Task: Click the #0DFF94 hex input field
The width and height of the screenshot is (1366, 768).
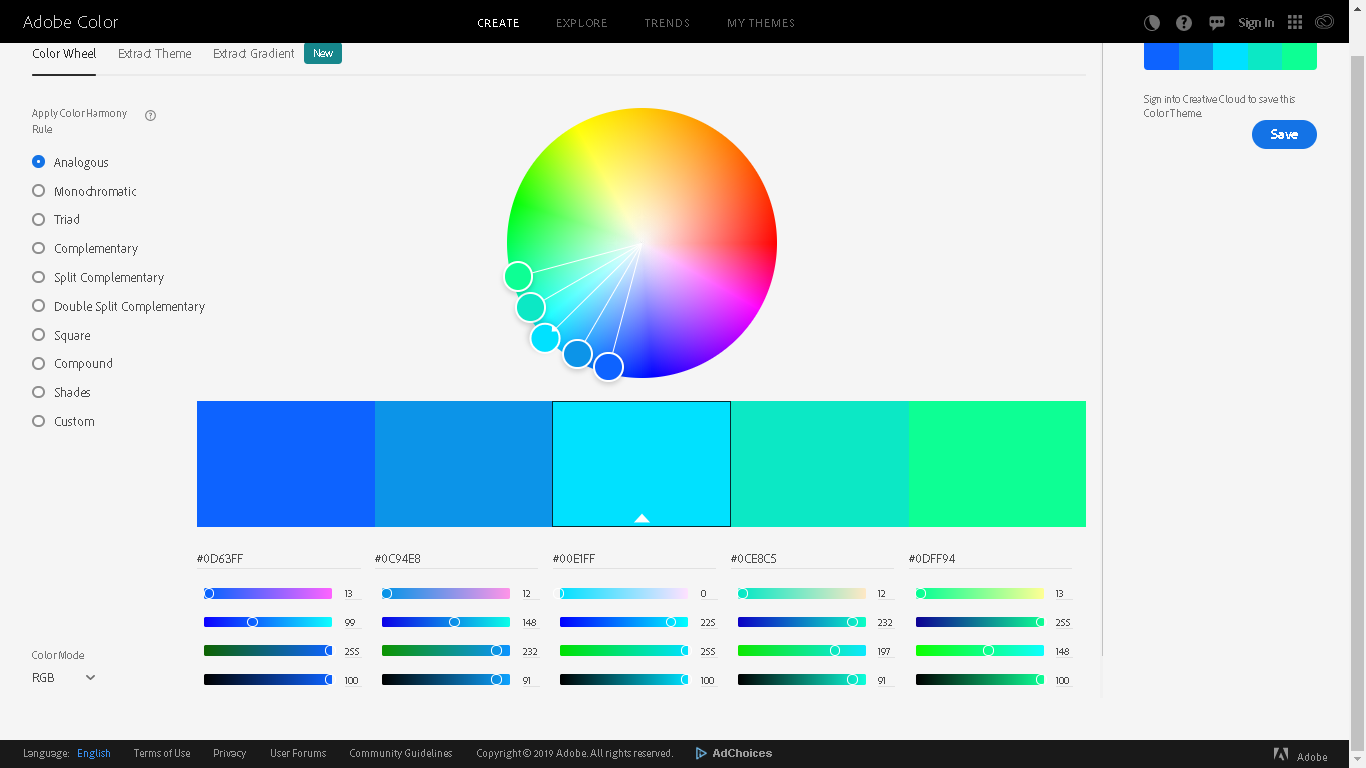Action: click(991, 559)
